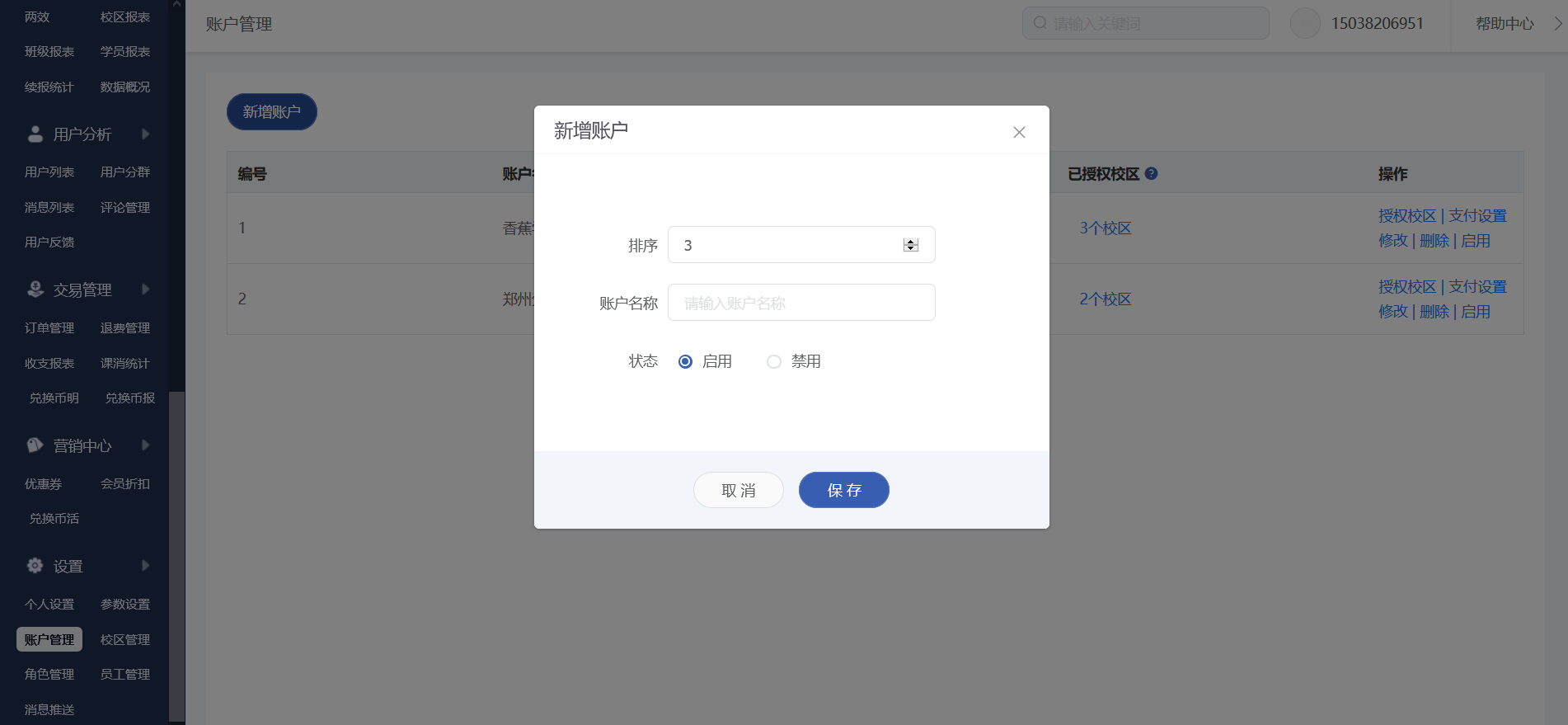The width and height of the screenshot is (1568, 725).
Task: Open 用户分群 menu item
Action: click(x=125, y=172)
